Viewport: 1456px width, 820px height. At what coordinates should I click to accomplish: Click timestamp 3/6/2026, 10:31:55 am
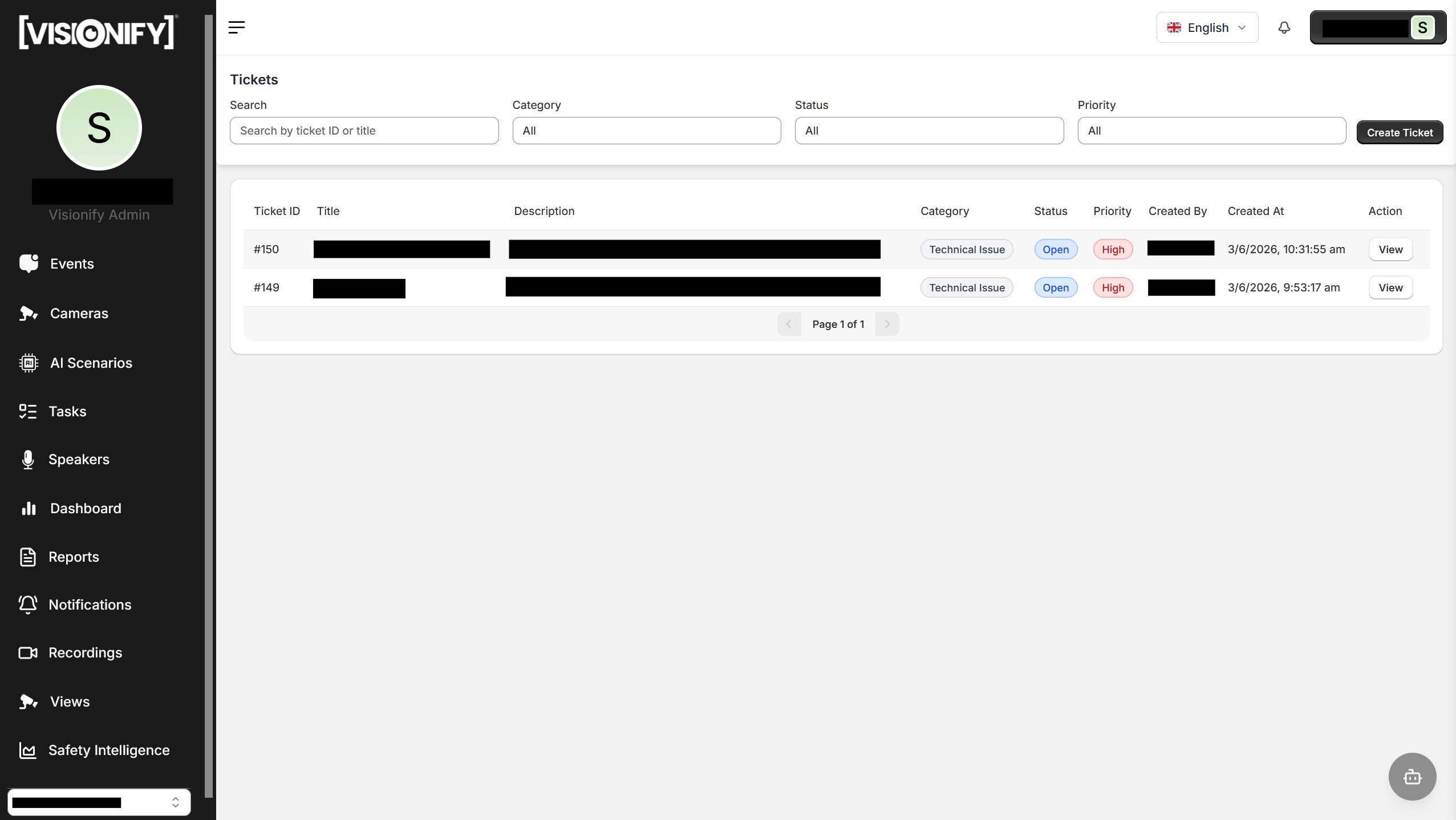[x=1286, y=249]
